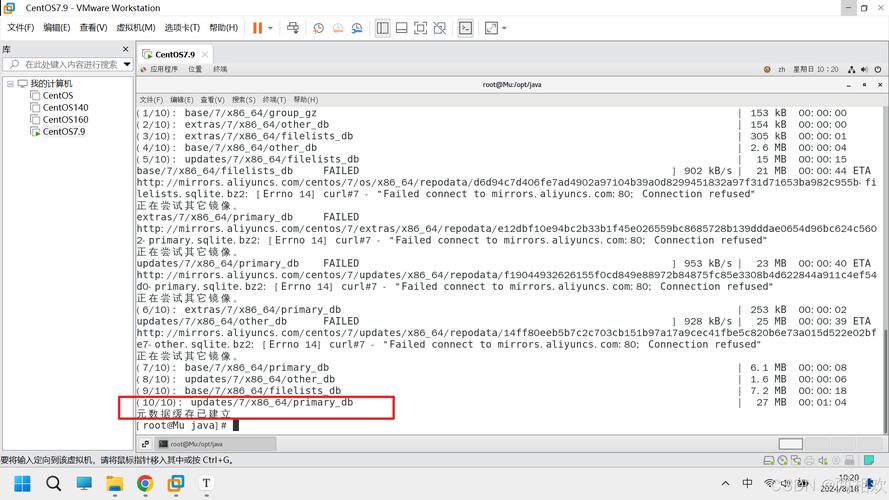Revert to the previous snapshot
This screenshot has height=500, width=889.
click(338, 28)
